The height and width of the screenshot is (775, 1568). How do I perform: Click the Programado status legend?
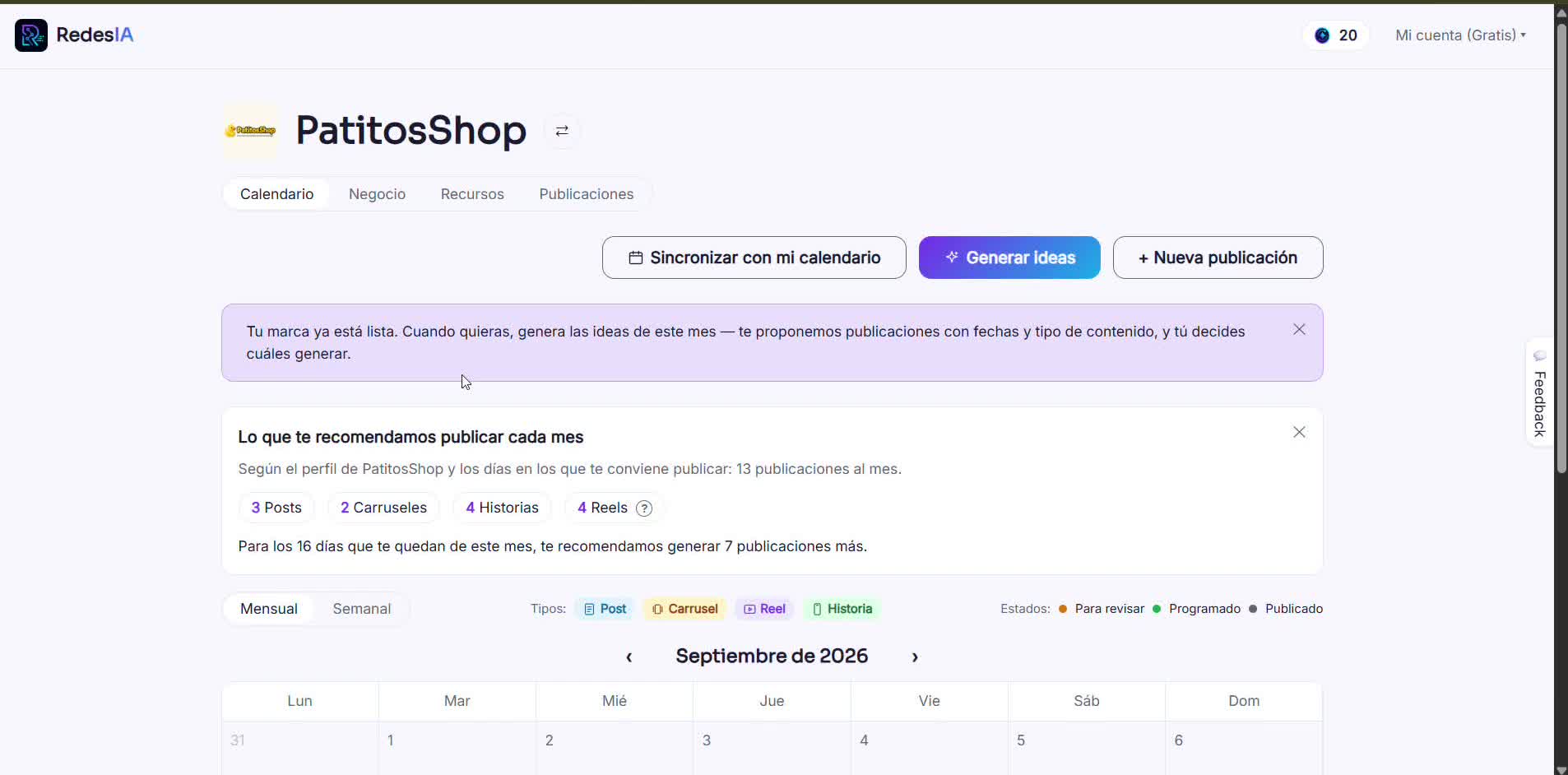(1196, 609)
